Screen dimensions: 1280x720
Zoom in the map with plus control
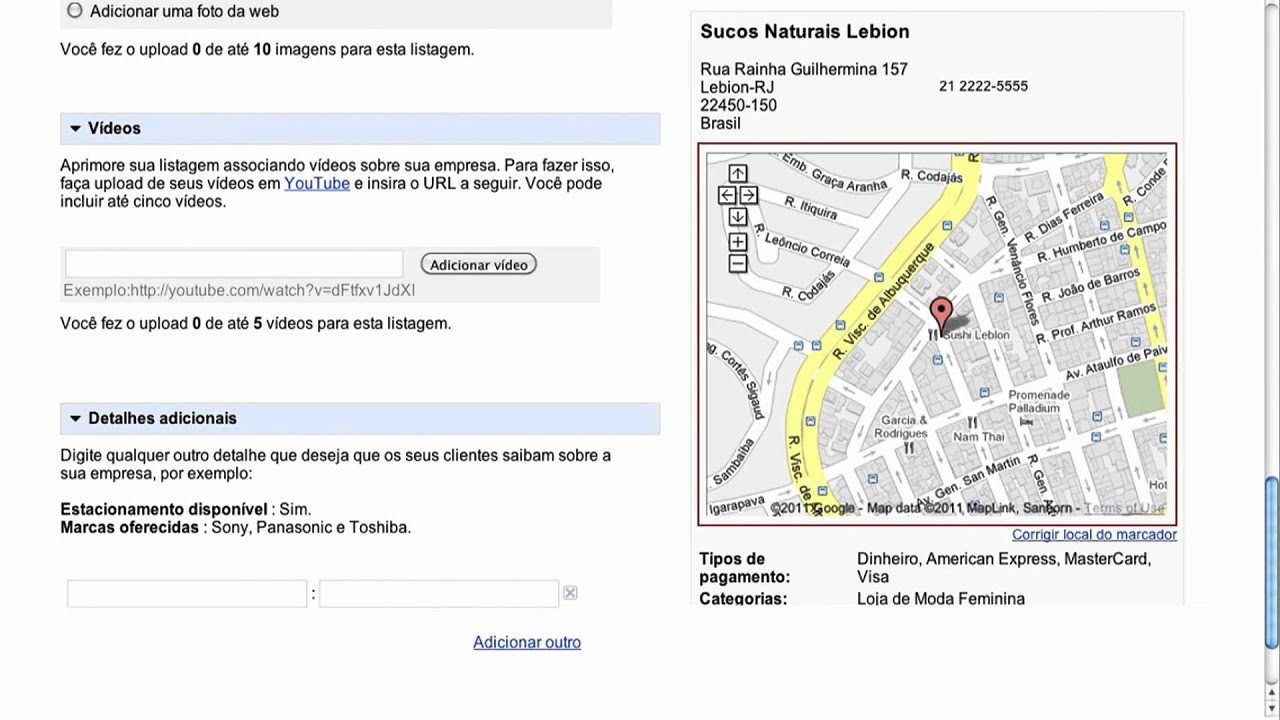click(x=737, y=242)
